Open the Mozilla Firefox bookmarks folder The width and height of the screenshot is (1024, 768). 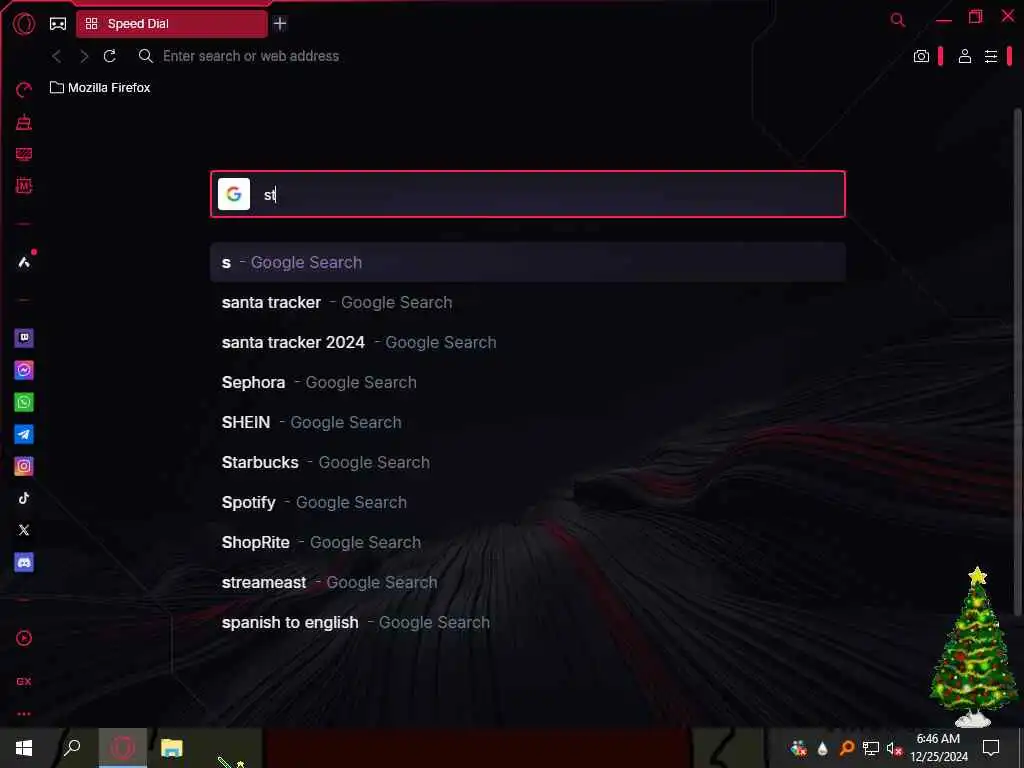100,88
